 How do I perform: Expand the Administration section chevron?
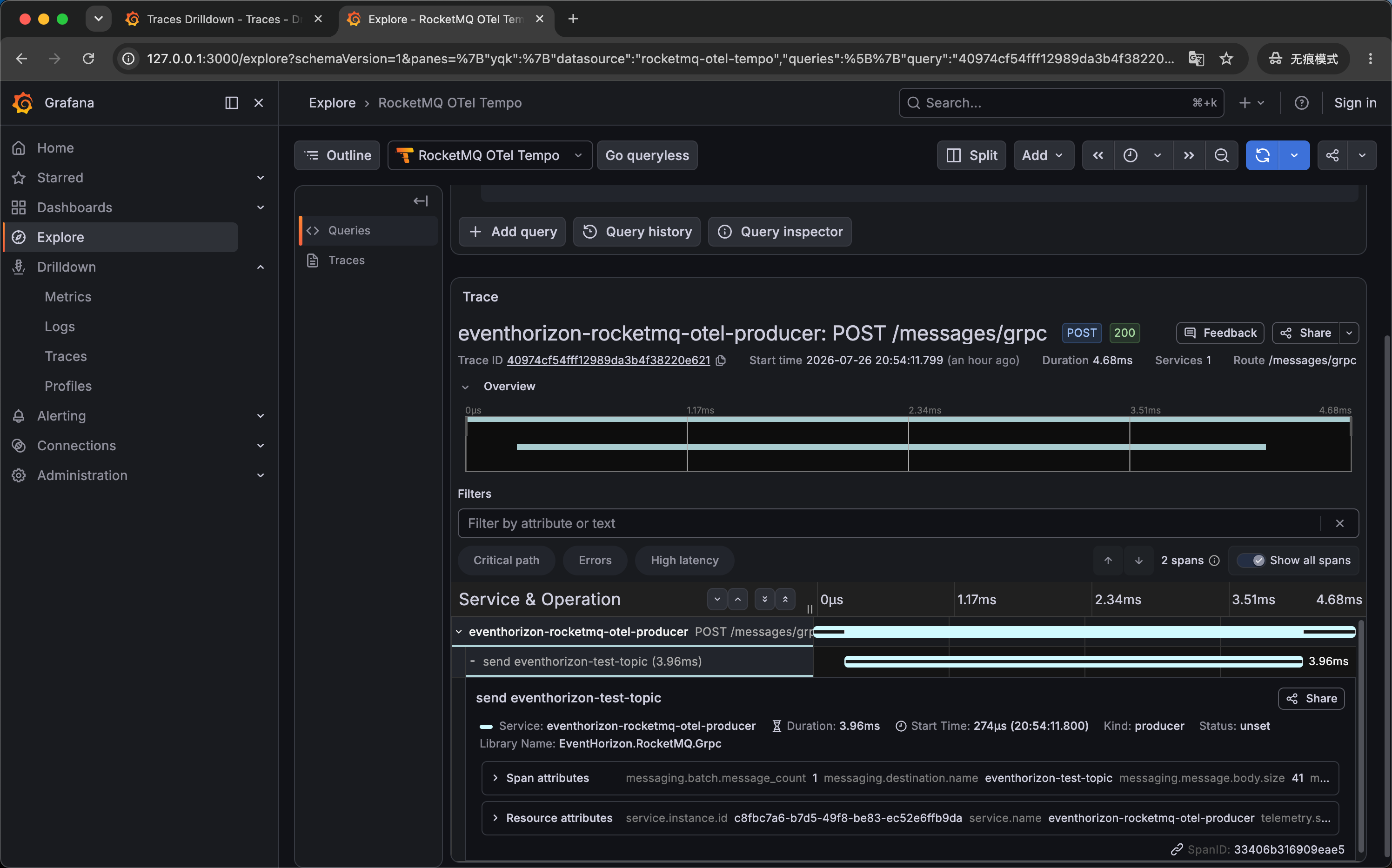(x=261, y=475)
